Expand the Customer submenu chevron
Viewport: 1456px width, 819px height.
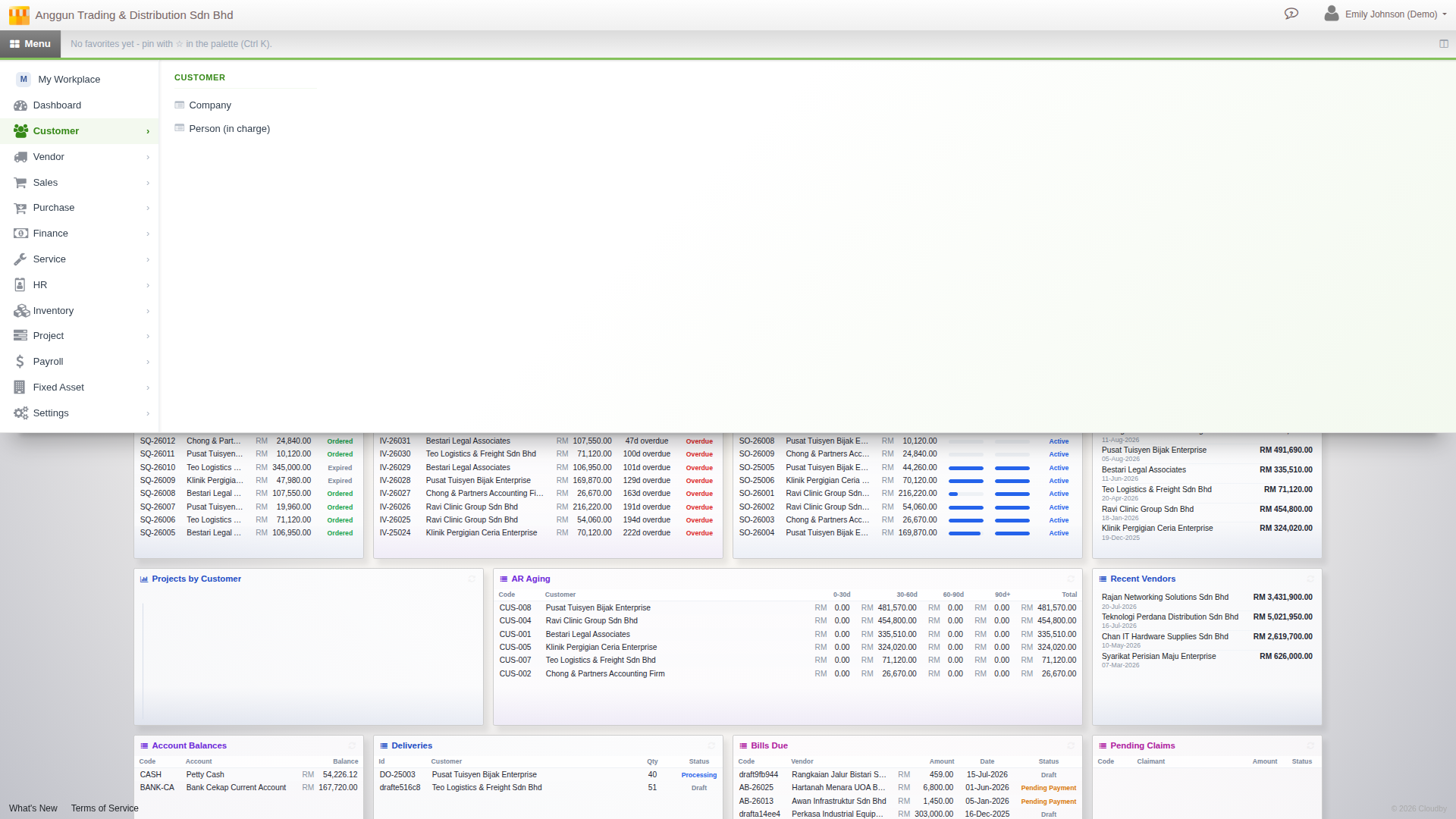pos(148,132)
